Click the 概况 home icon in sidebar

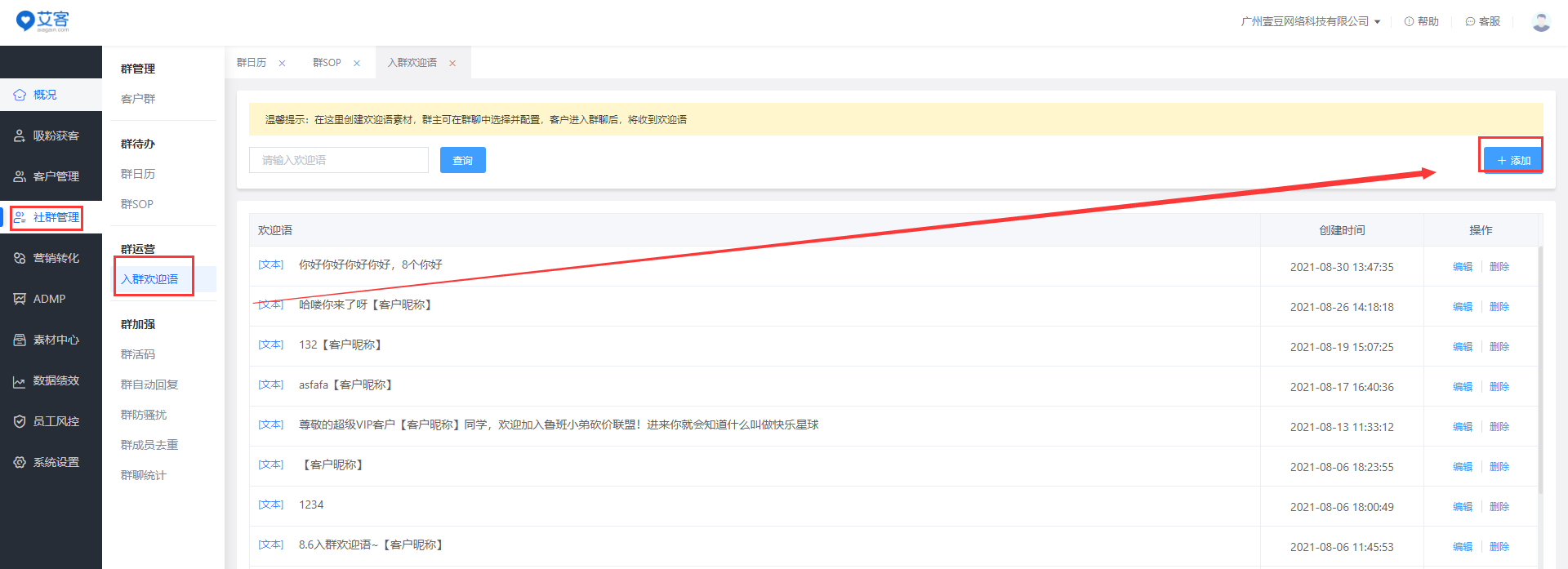pos(20,95)
